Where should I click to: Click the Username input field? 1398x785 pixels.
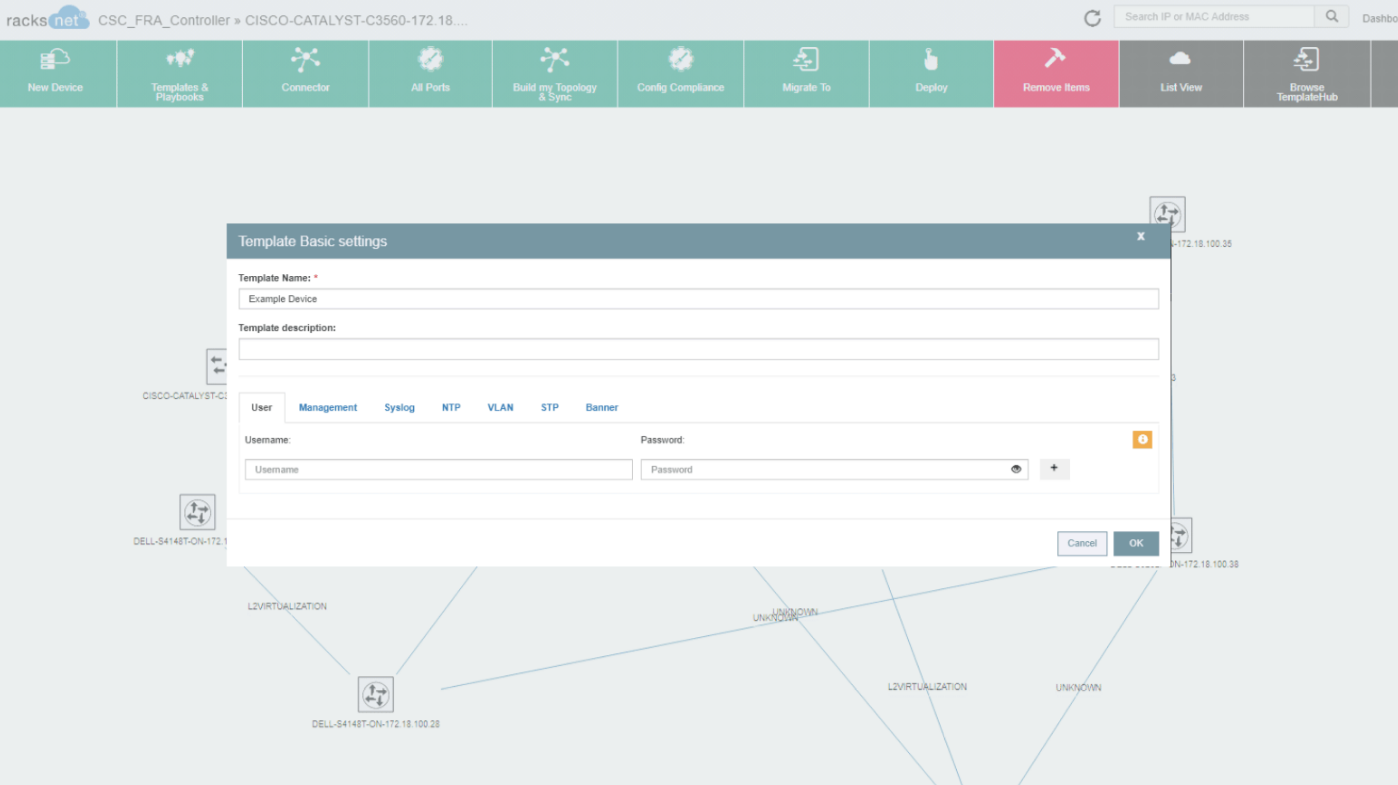(x=438, y=469)
